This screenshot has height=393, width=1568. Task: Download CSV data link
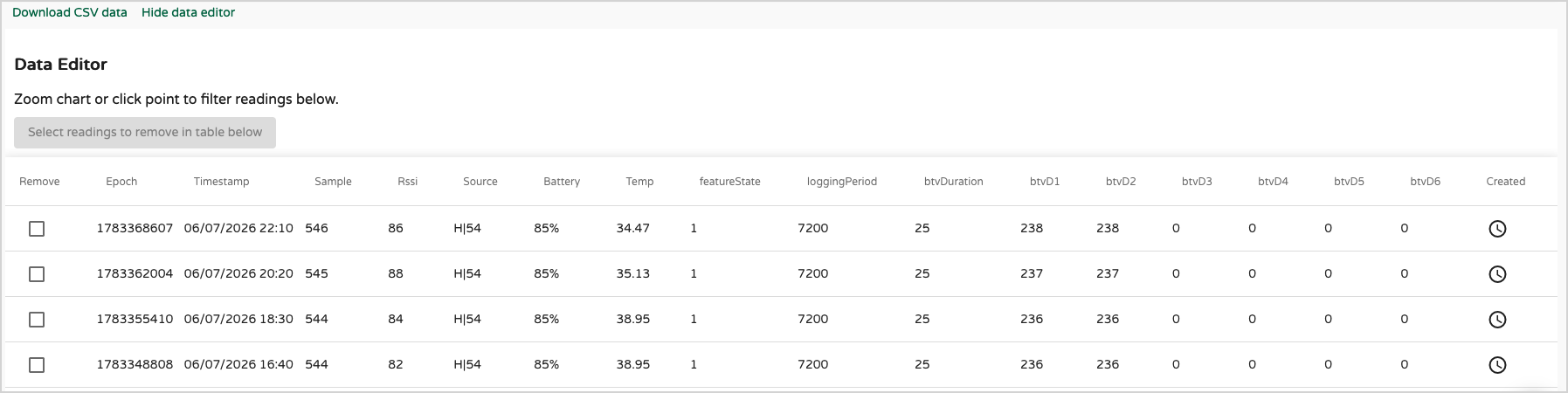pos(70,12)
